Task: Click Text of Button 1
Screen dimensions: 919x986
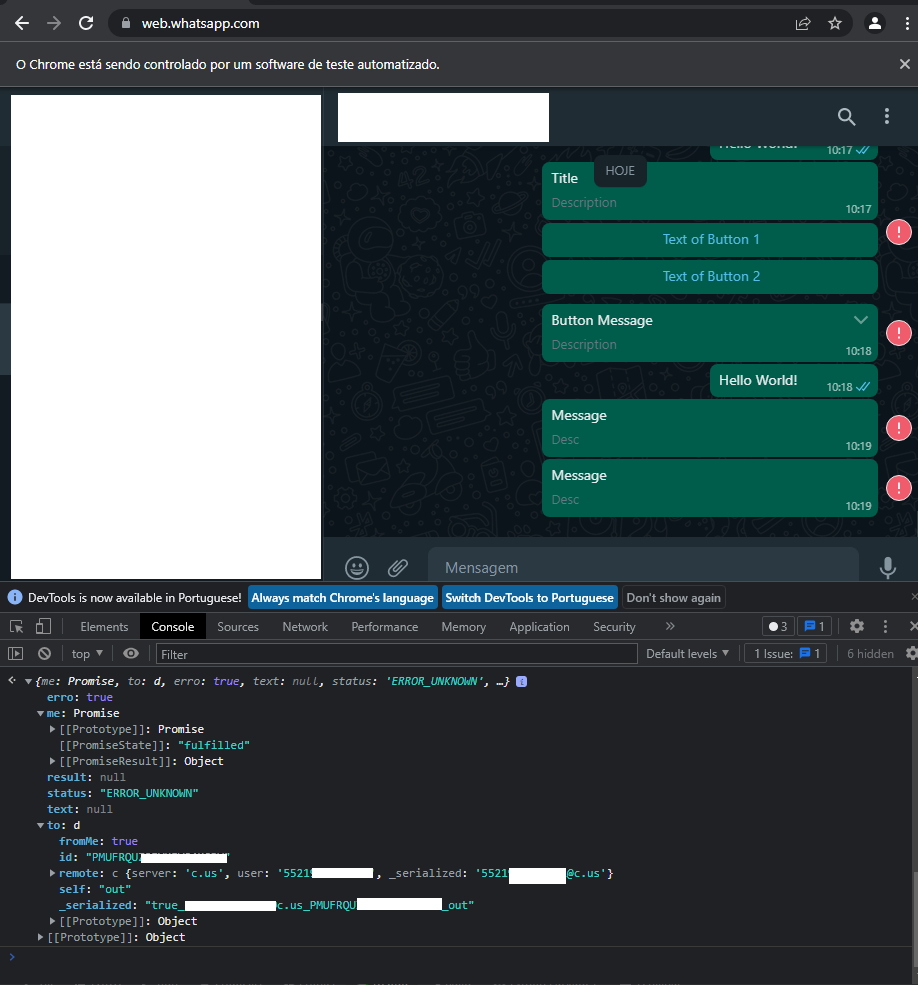Action: [710, 240]
